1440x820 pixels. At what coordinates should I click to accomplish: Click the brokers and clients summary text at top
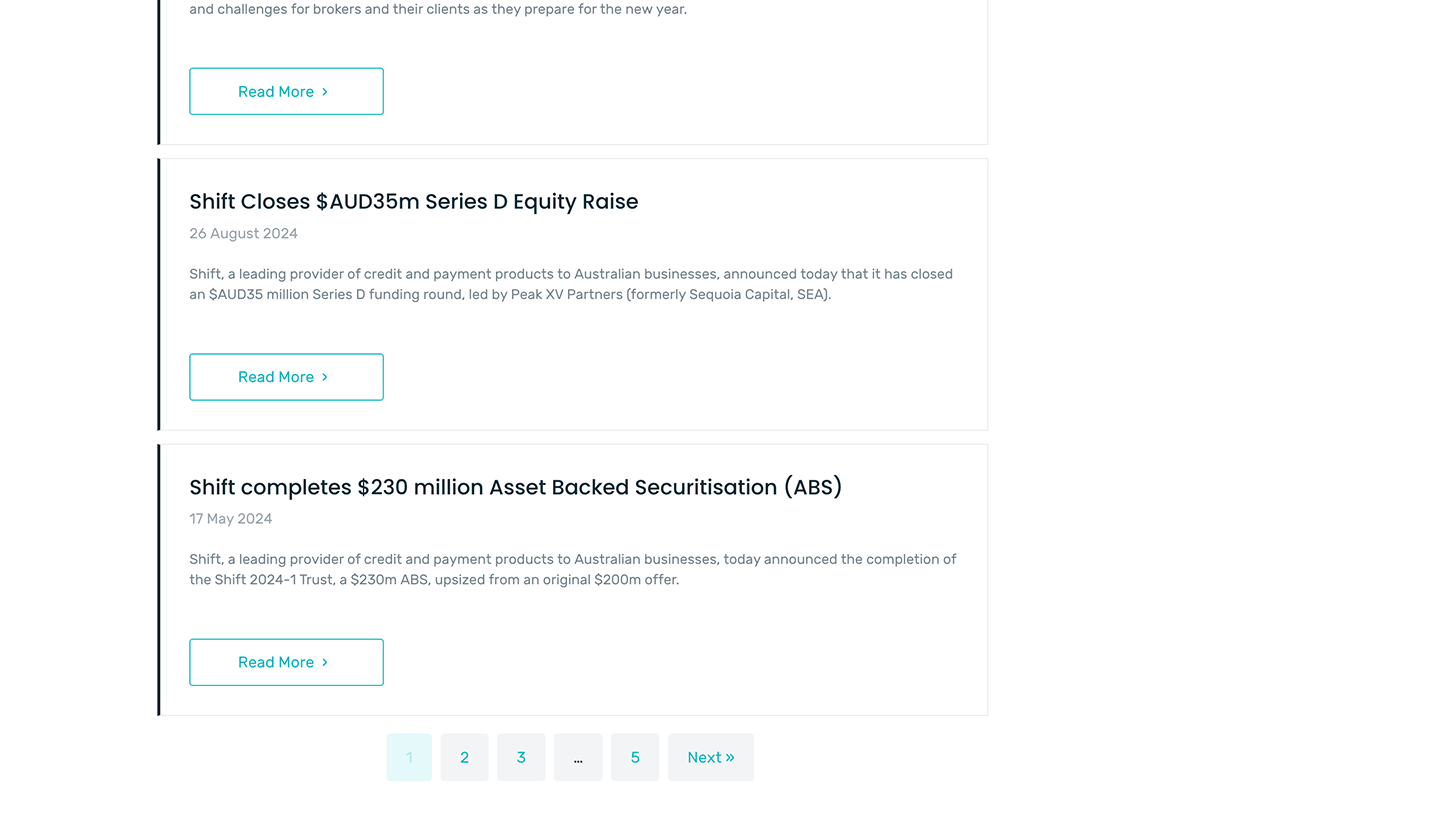click(438, 9)
